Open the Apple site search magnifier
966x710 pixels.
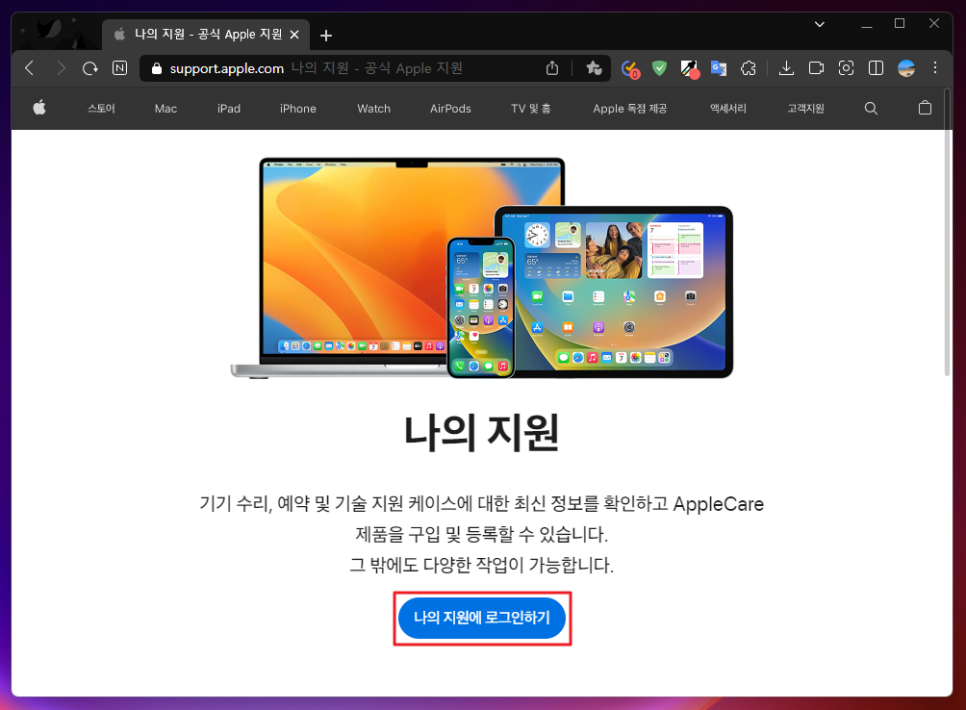point(871,108)
